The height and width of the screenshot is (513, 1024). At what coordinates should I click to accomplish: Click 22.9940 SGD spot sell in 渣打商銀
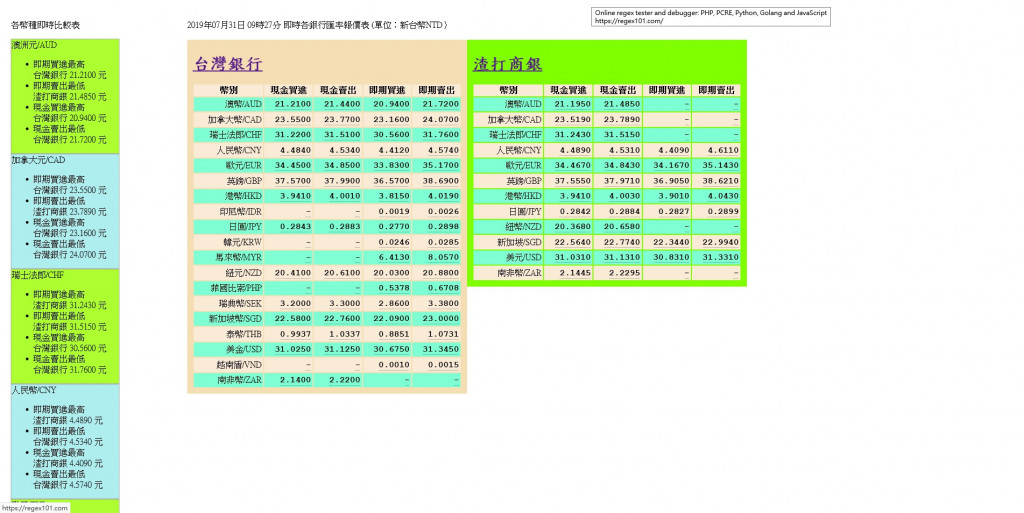(x=720, y=242)
